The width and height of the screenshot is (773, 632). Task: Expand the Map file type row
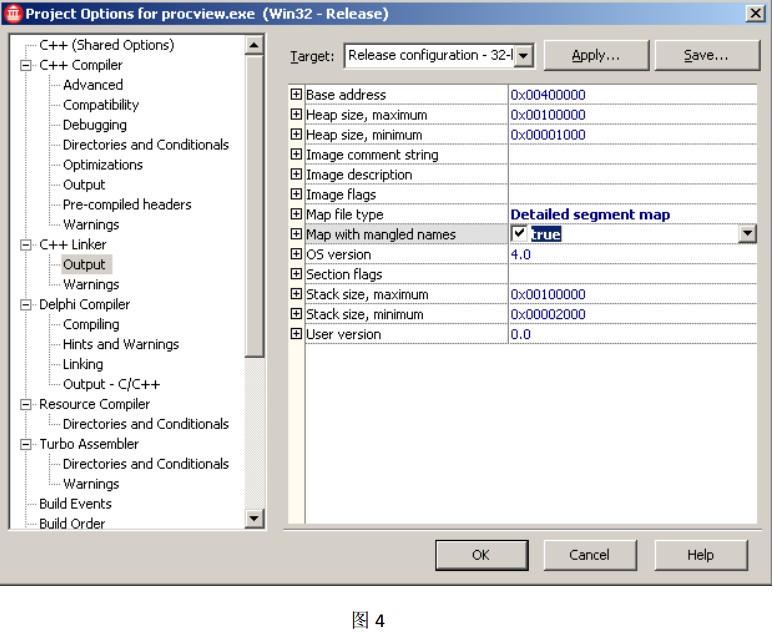pyautogui.click(x=296, y=215)
